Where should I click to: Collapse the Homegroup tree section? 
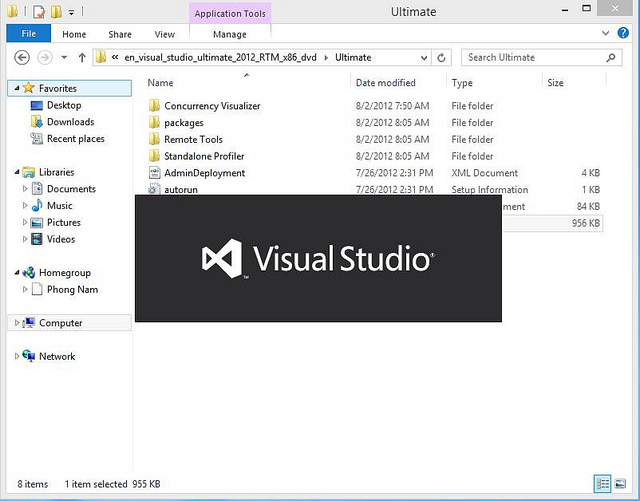[17, 272]
